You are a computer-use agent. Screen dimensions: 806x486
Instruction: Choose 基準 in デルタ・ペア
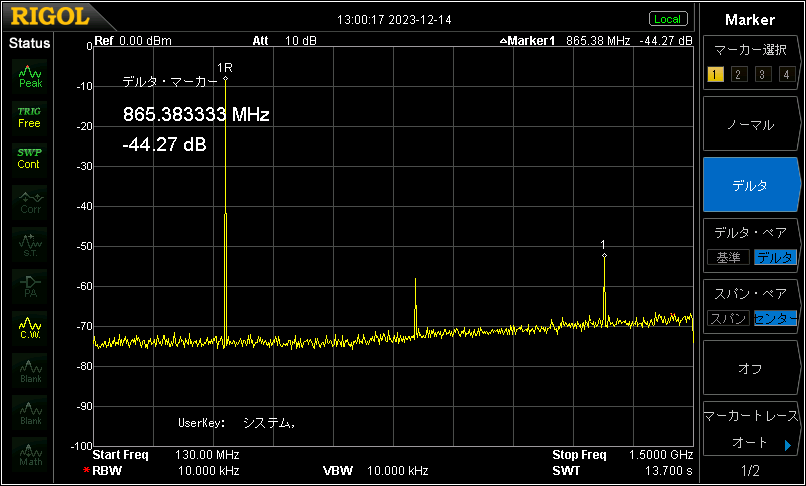pyautogui.click(x=728, y=257)
